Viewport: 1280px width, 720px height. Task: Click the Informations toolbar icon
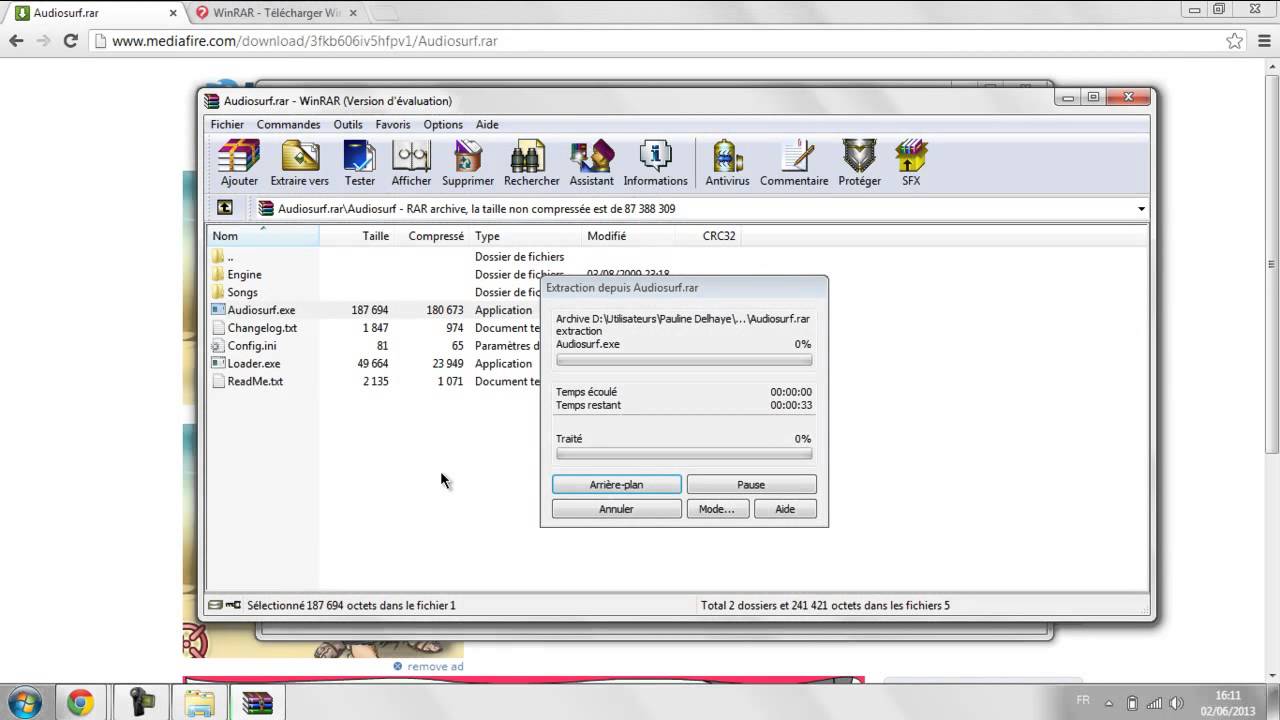tap(655, 163)
